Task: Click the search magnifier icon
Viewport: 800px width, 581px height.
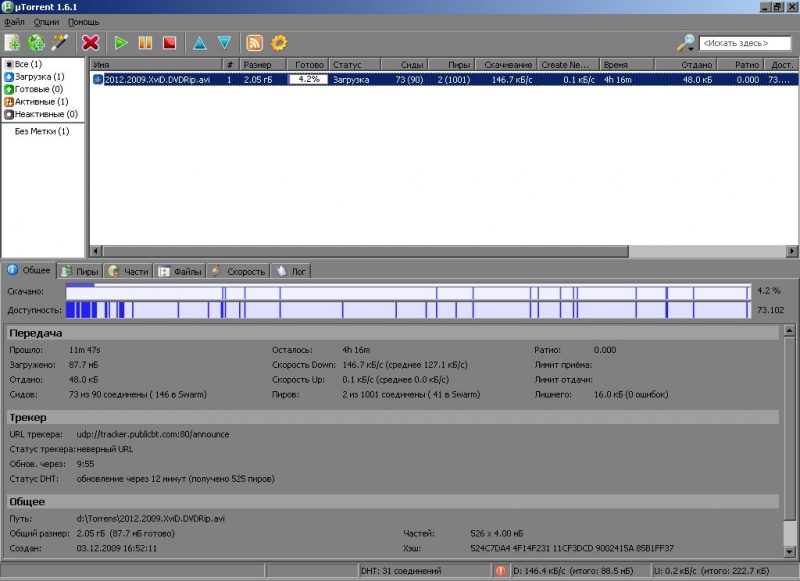Action: (x=686, y=43)
